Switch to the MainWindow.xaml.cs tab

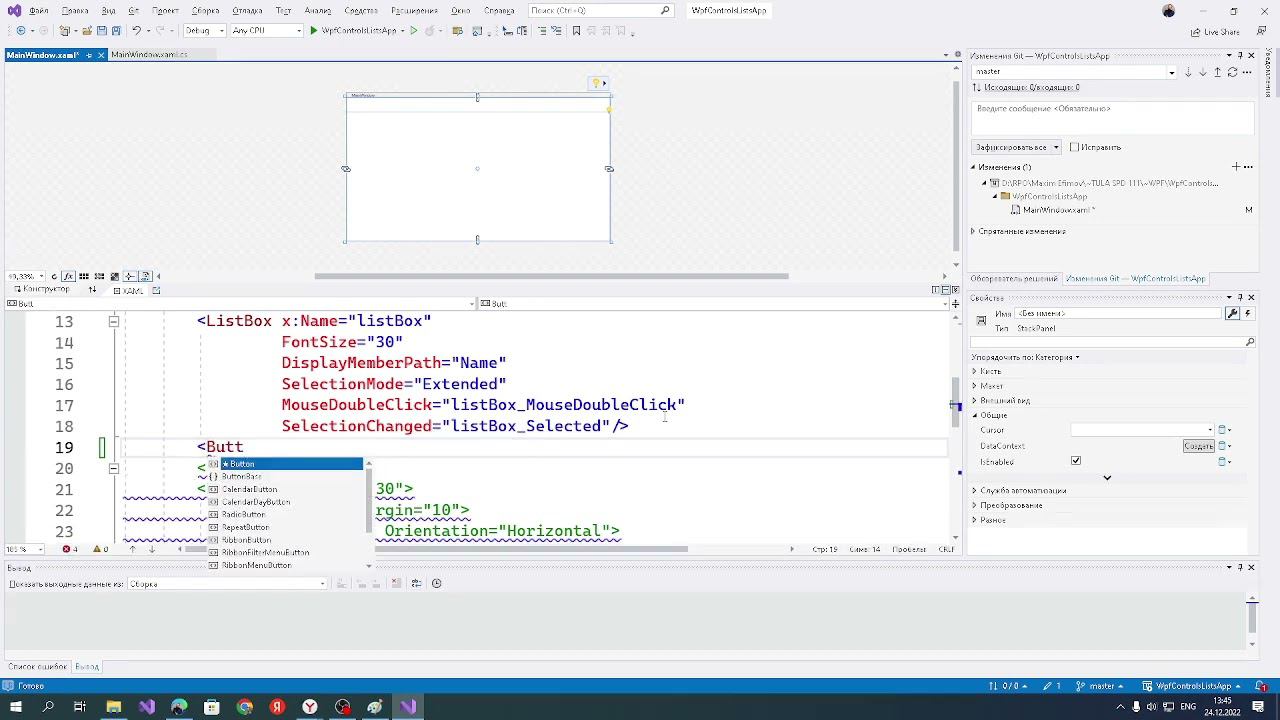click(149, 55)
